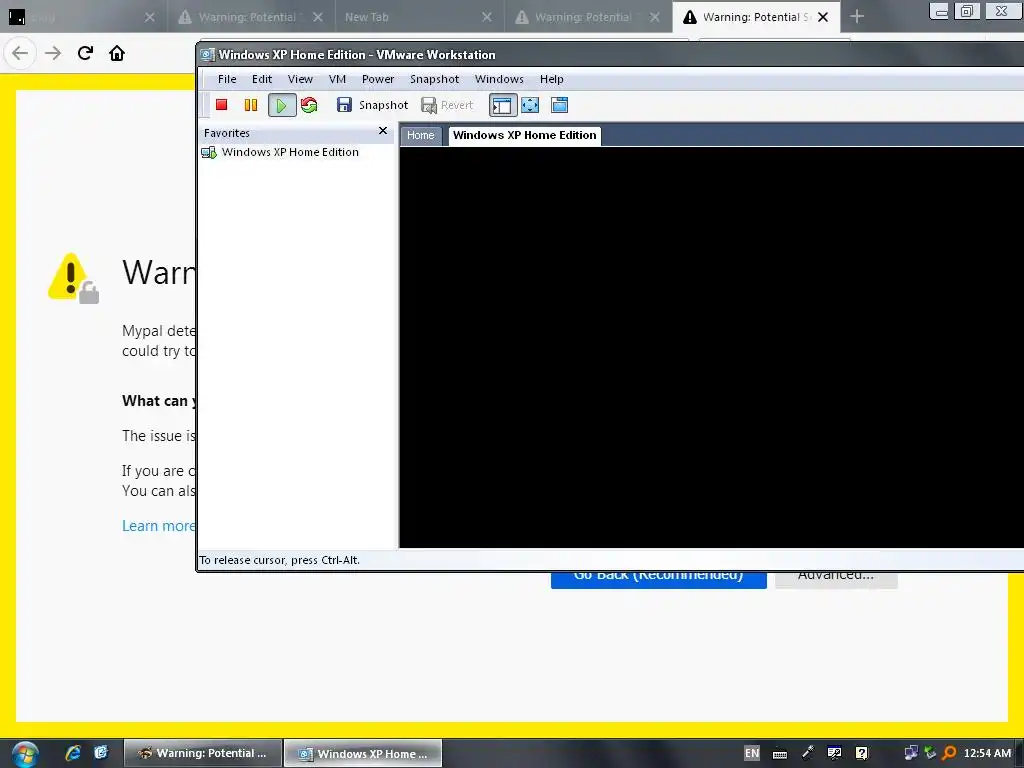1024x768 pixels.
Task: Go to the browser Home page icon
Action: click(x=117, y=53)
